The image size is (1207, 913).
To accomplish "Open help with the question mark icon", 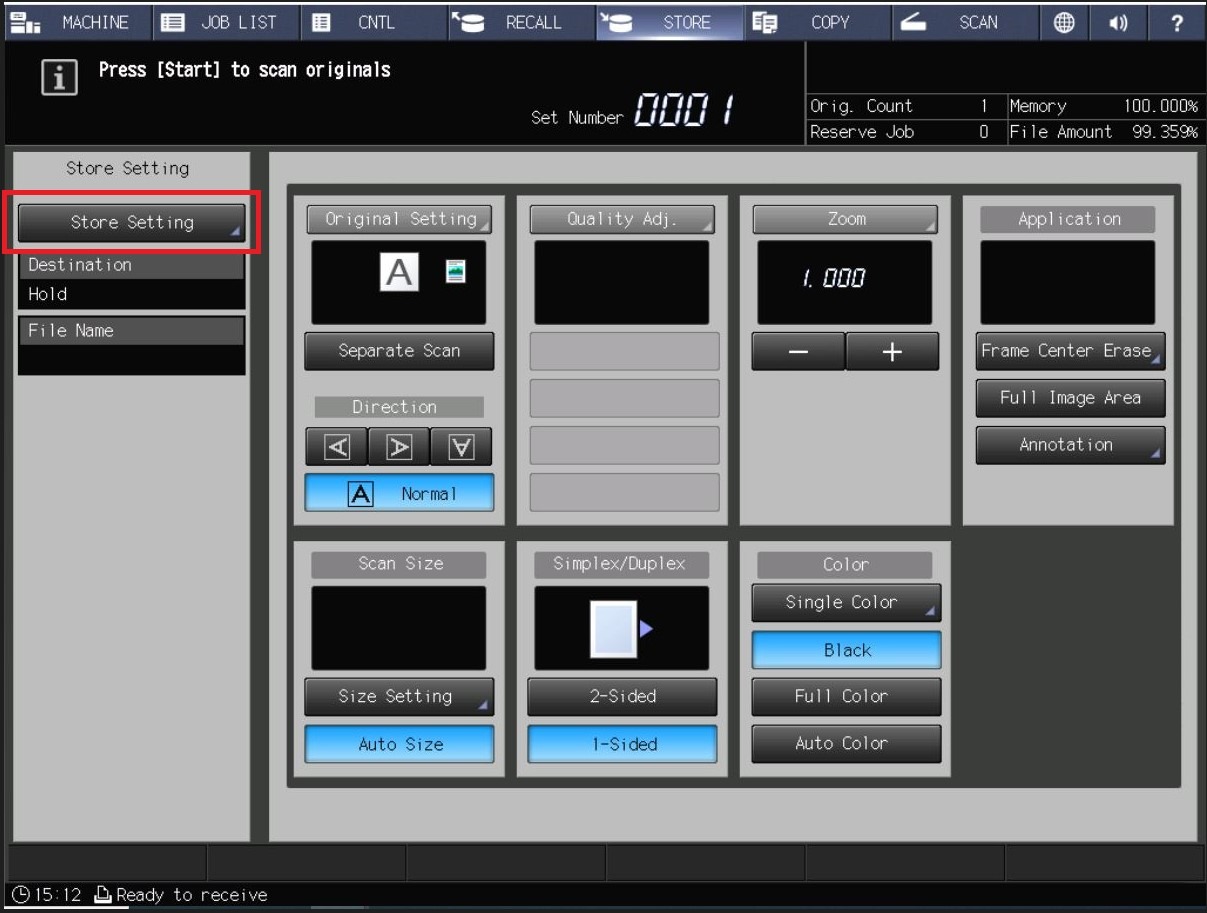I will pyautogui.click(x=1177, y=22).
